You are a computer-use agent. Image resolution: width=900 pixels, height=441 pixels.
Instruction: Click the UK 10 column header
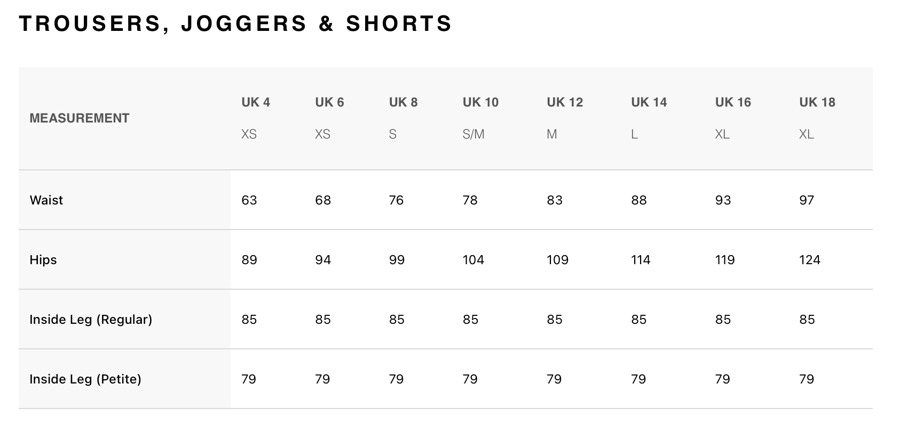tap(481, 103)
